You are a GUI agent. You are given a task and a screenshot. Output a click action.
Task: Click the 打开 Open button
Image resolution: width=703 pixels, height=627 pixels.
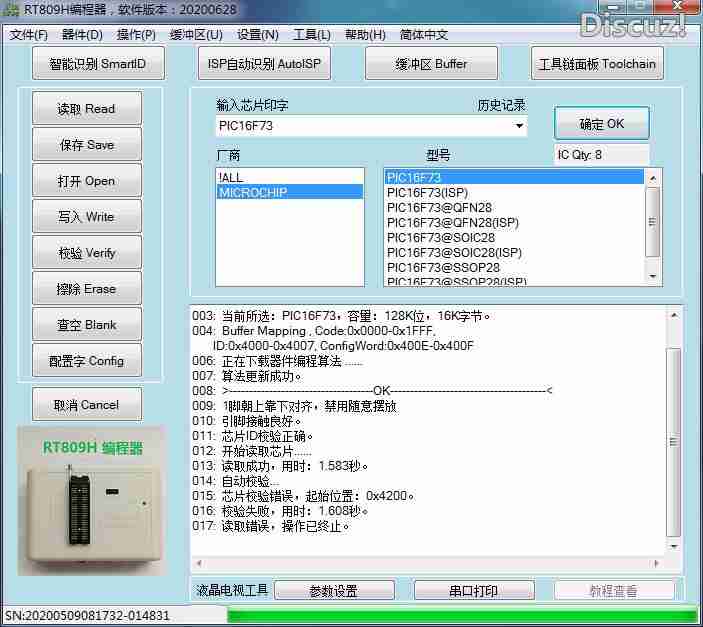point(87,181)
